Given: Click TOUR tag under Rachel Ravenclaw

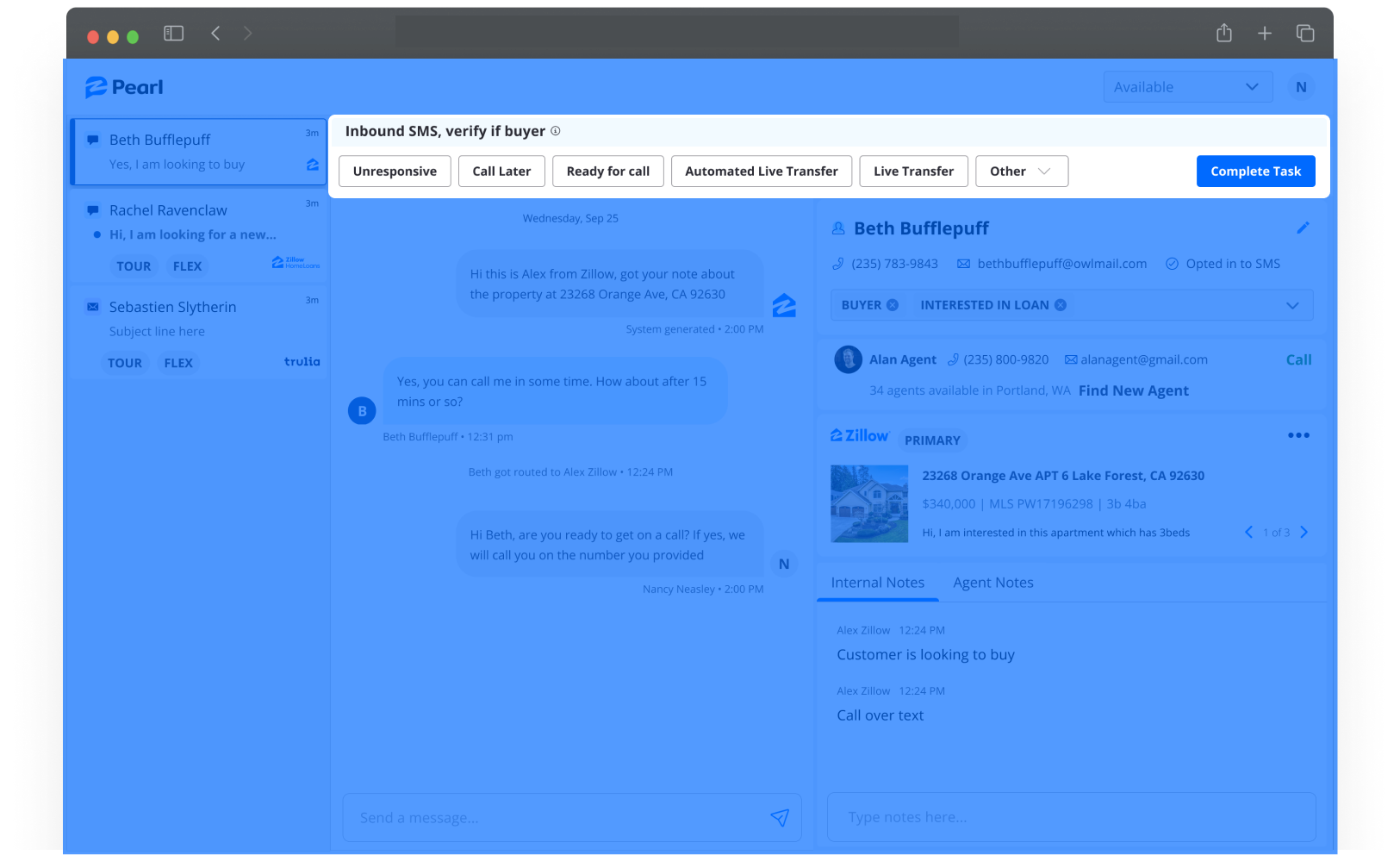Looking at the screenshot, I should tap(134, 266).
